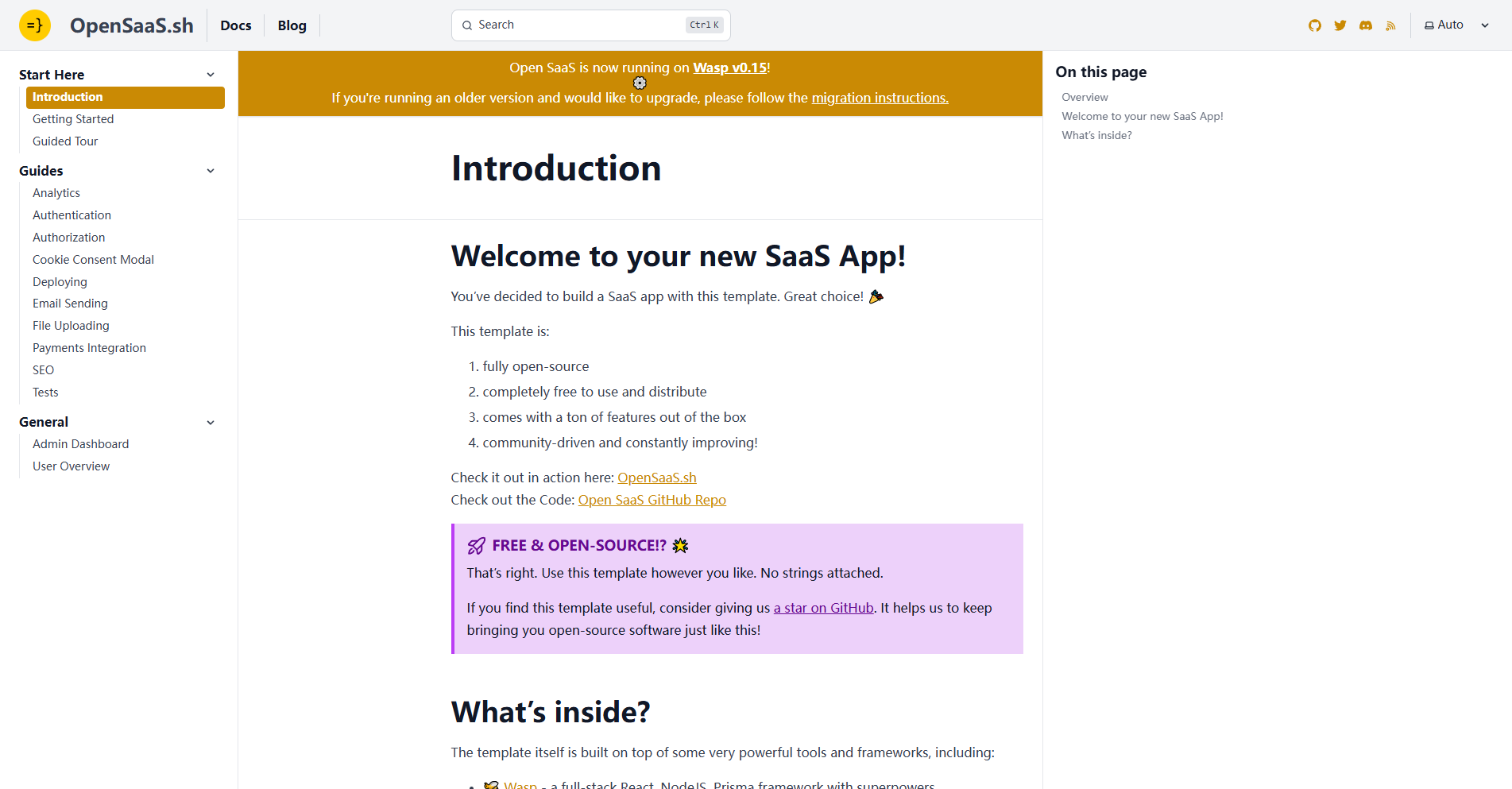This screenshot has height=789, width=1512.
Task: Open the Discord icon link
Action: [x=1366, y=25]
